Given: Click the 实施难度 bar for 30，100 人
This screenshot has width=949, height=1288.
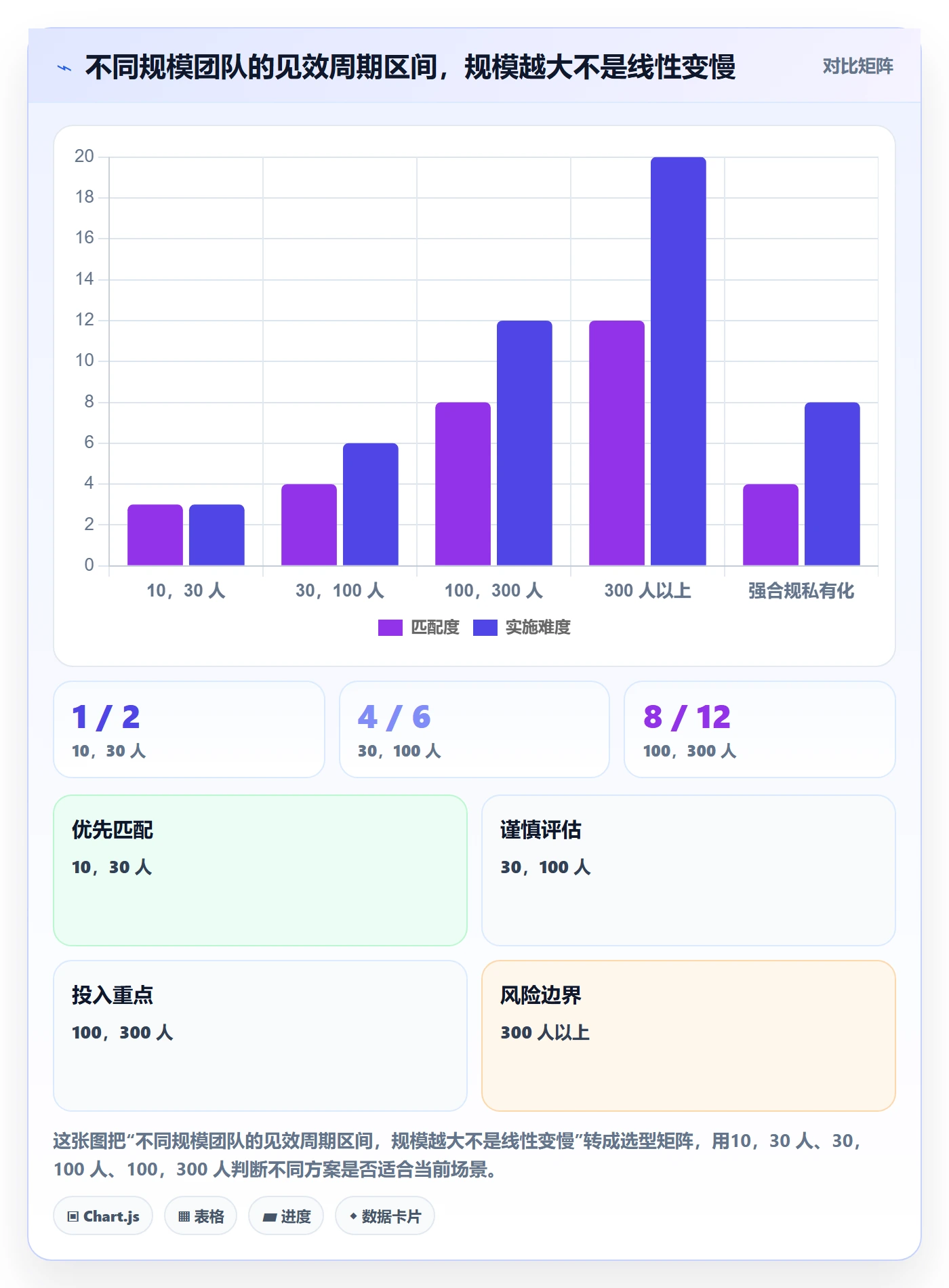Looking at the screenshot, I should coord(371,504).
